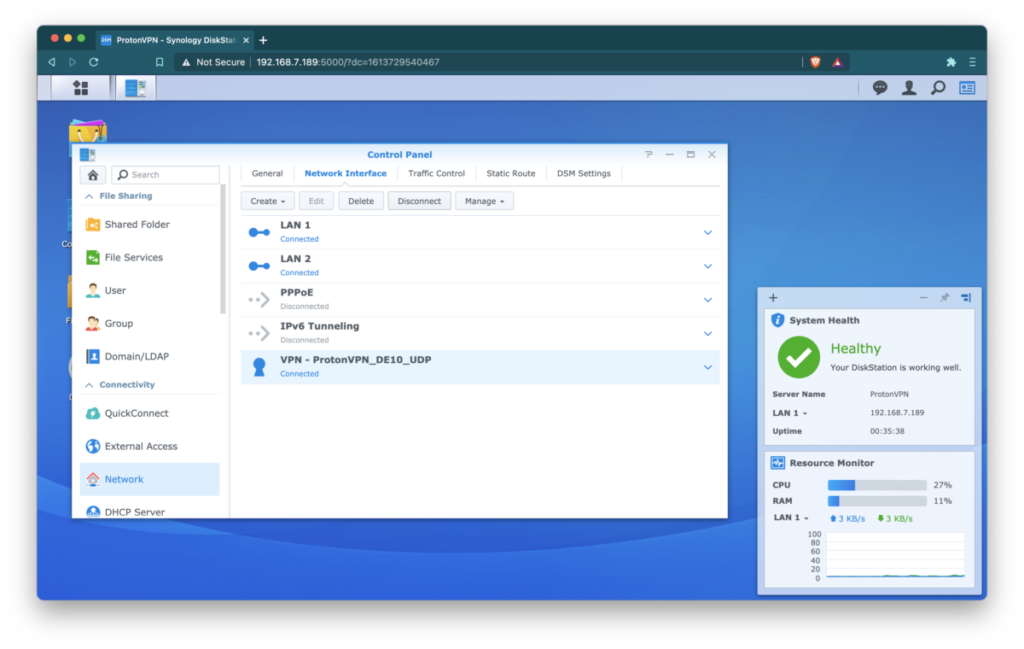Select the PPPoE interface row

click(480, 300)
